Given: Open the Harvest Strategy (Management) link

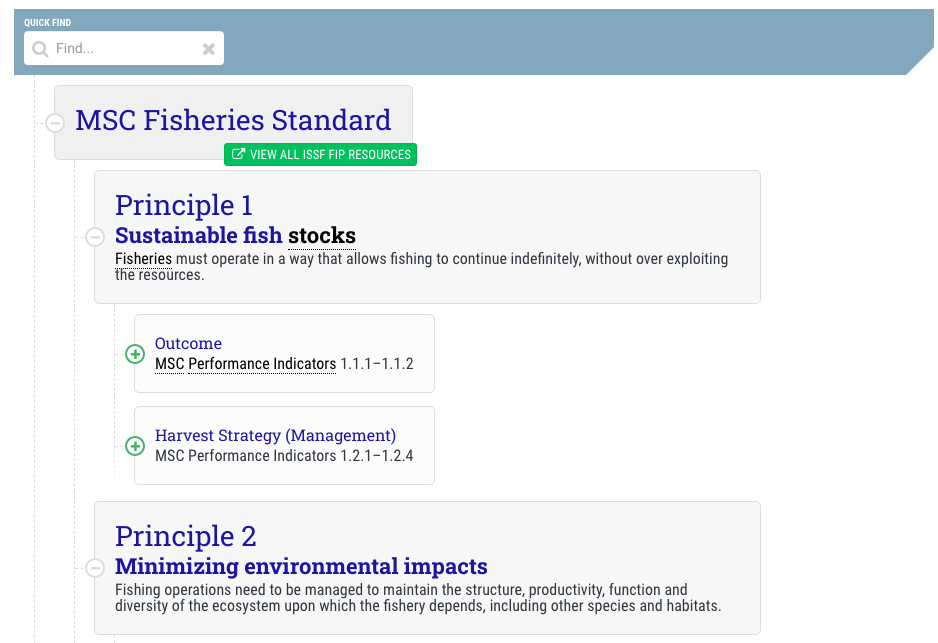Looking at the screenshot, I should click(276, 435).
